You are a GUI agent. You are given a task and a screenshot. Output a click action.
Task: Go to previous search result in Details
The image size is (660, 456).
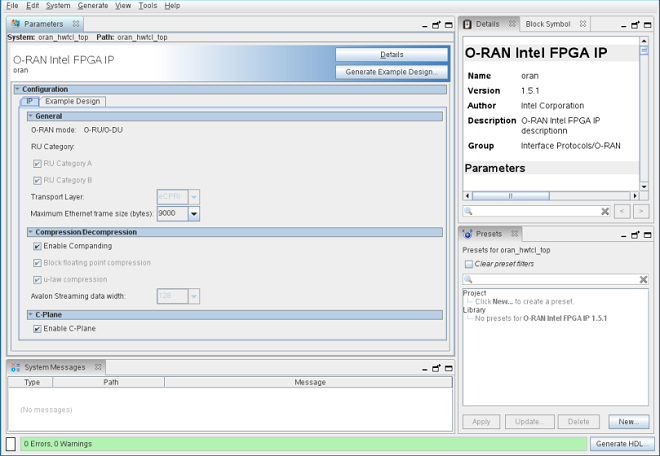point(622,211)
